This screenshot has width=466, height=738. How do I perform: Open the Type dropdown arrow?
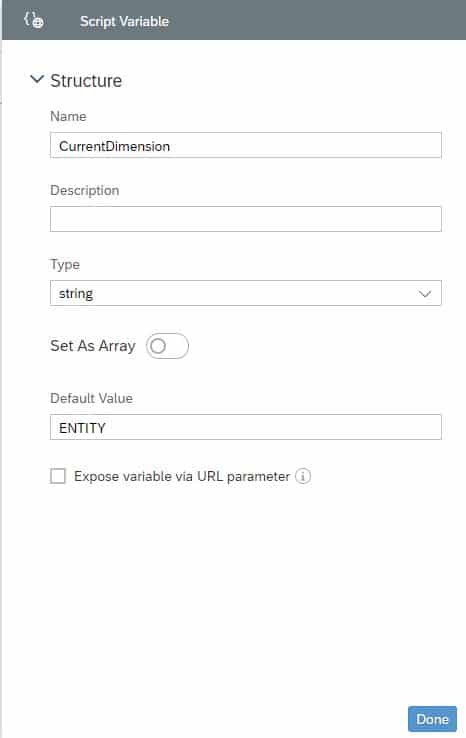point(425,294)
